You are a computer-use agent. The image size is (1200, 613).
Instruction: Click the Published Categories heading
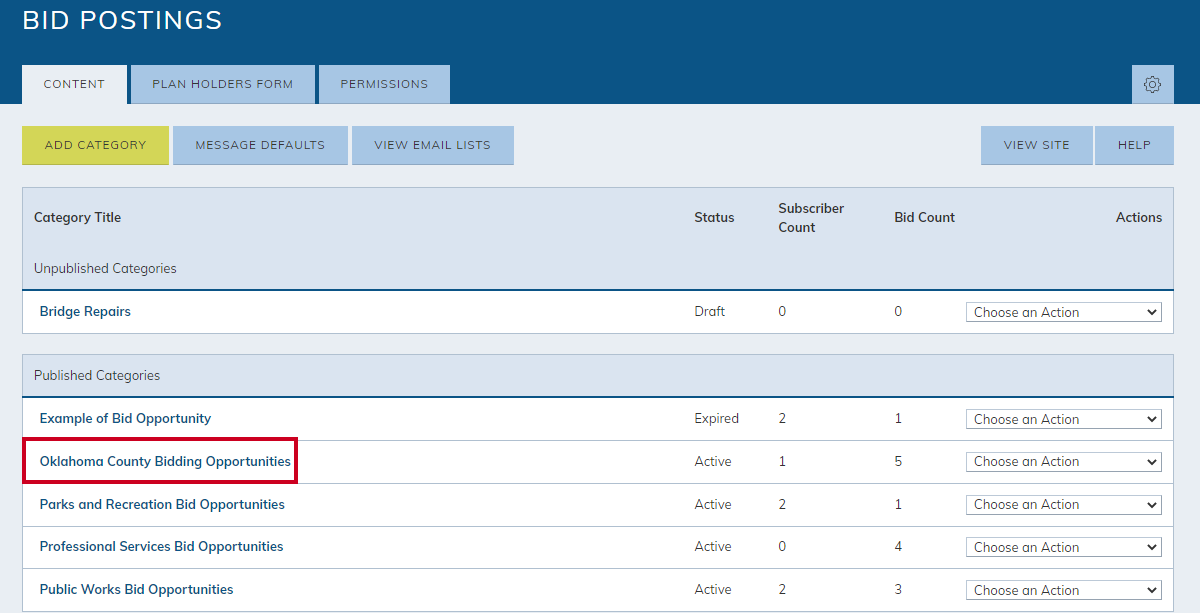(x=97, y=376)
